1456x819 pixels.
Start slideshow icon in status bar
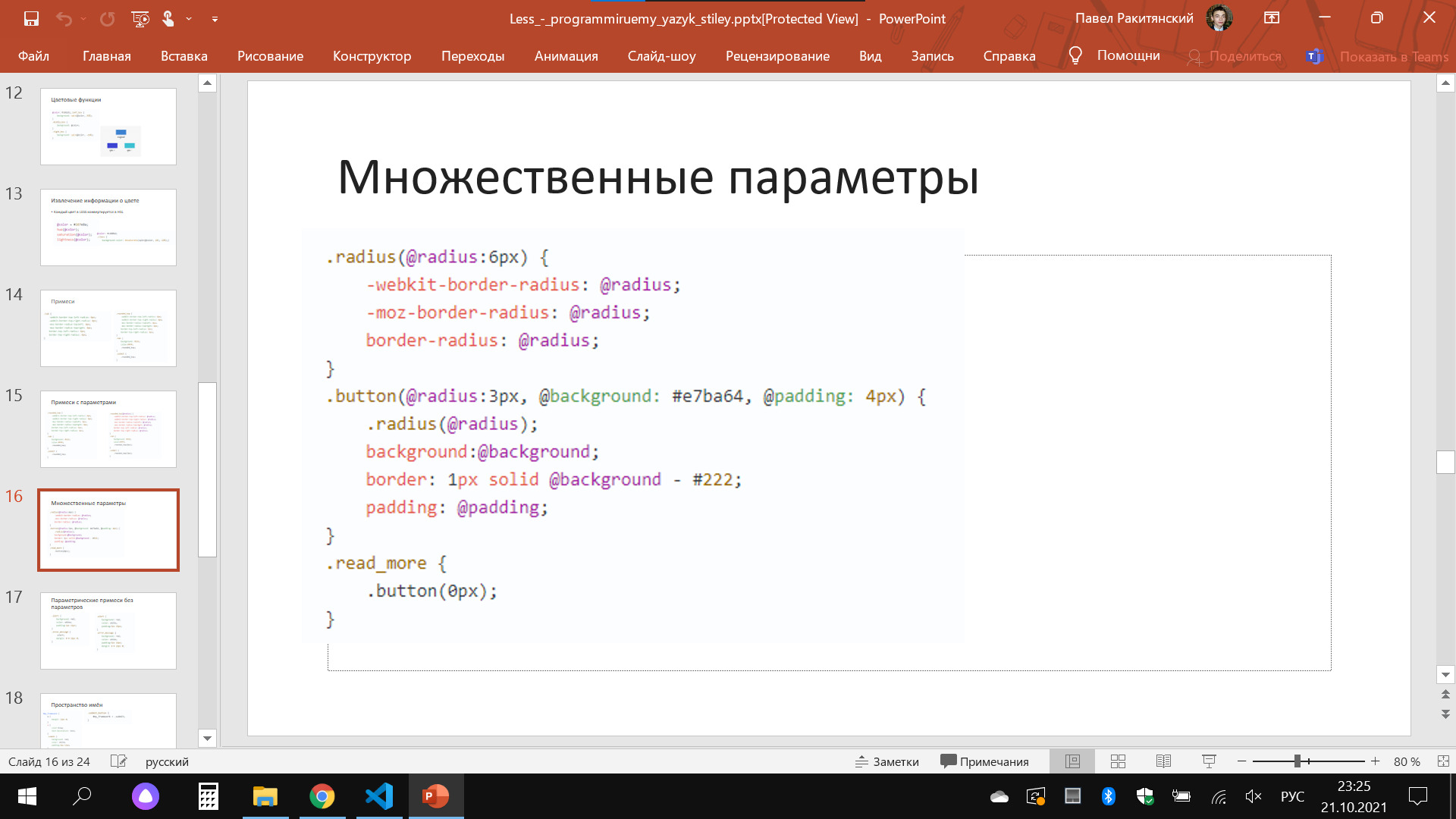pyautogui.click(x=1209, y=761)
